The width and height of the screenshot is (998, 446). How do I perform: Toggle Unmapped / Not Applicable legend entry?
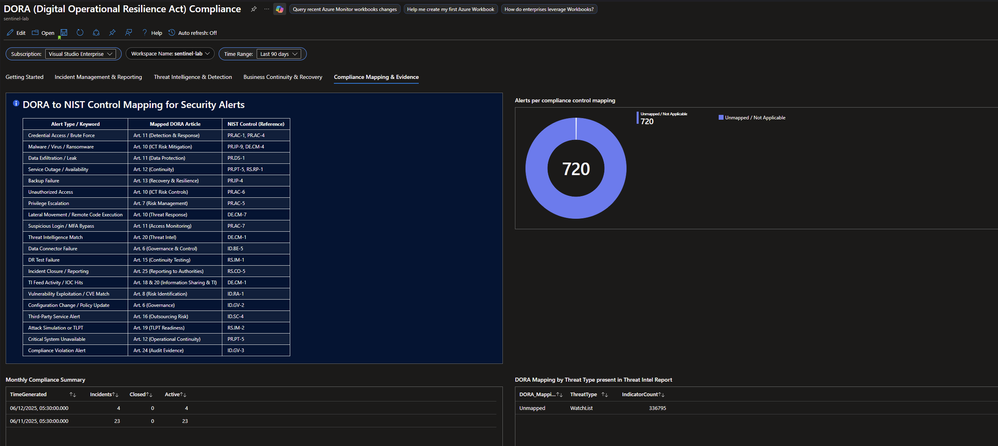coord(751,117)
